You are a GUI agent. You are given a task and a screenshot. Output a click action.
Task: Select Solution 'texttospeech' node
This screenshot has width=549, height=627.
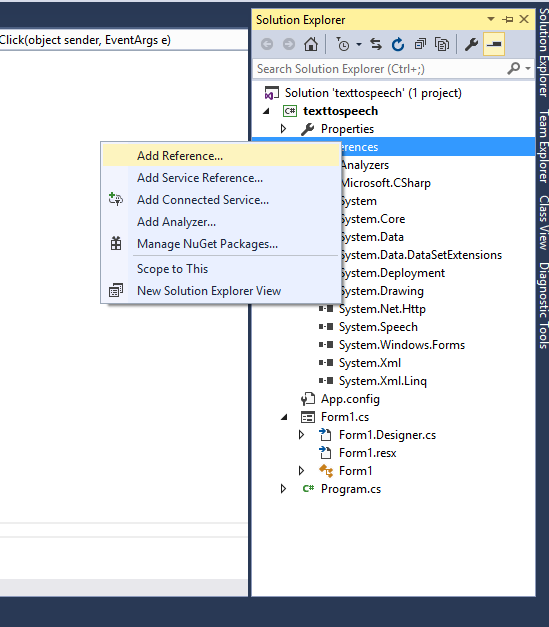(x=373, y=93)
